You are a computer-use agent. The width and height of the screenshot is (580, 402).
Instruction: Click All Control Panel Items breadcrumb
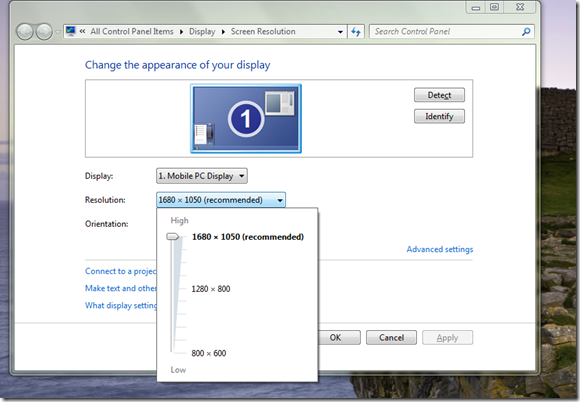[x=132, y=32]
